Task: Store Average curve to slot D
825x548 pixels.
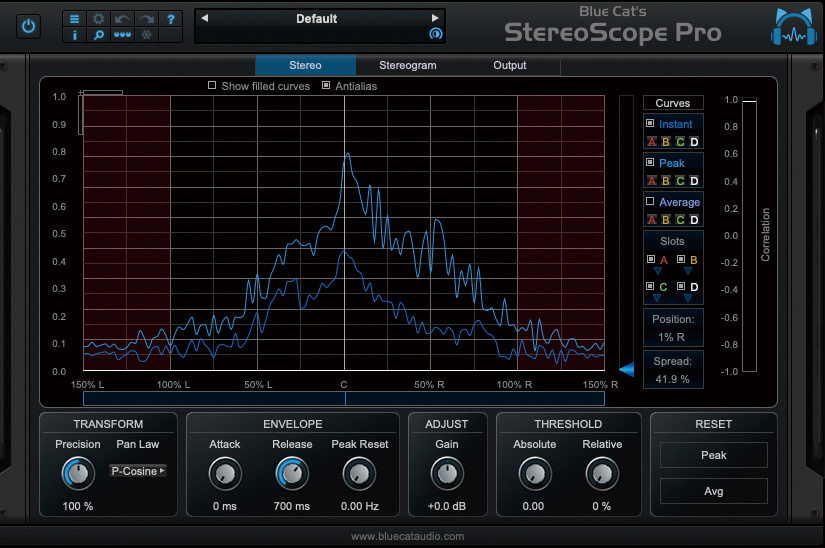Action: pyautogui.click(x=694, y=219)
